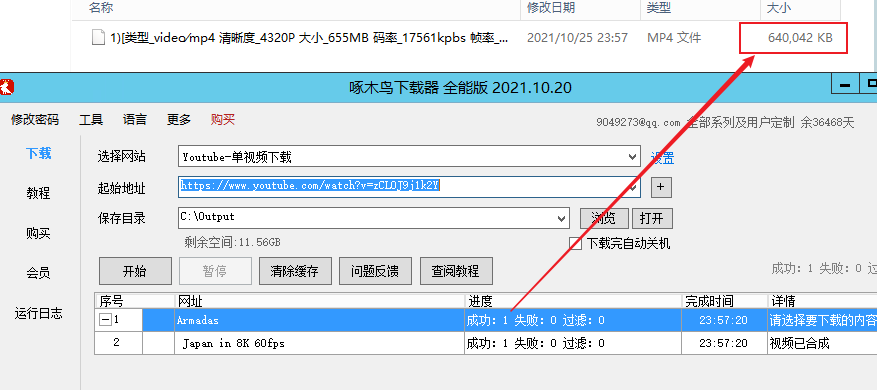Click the 清除缓存 button
Screen dimensions: 877x390
[x=295, y=271]
